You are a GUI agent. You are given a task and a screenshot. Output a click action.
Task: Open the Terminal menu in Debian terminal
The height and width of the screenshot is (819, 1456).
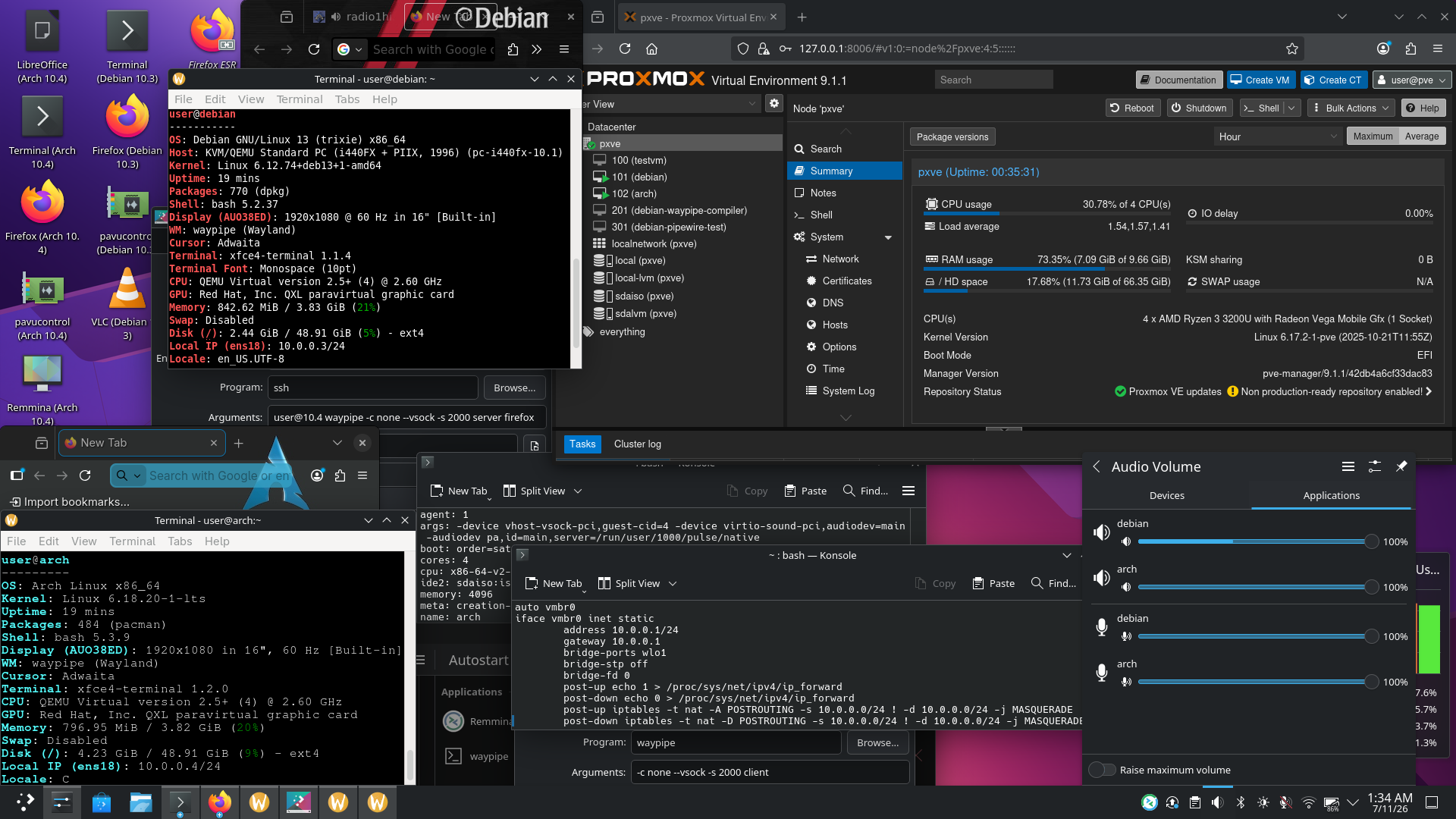tap(300, 99)
